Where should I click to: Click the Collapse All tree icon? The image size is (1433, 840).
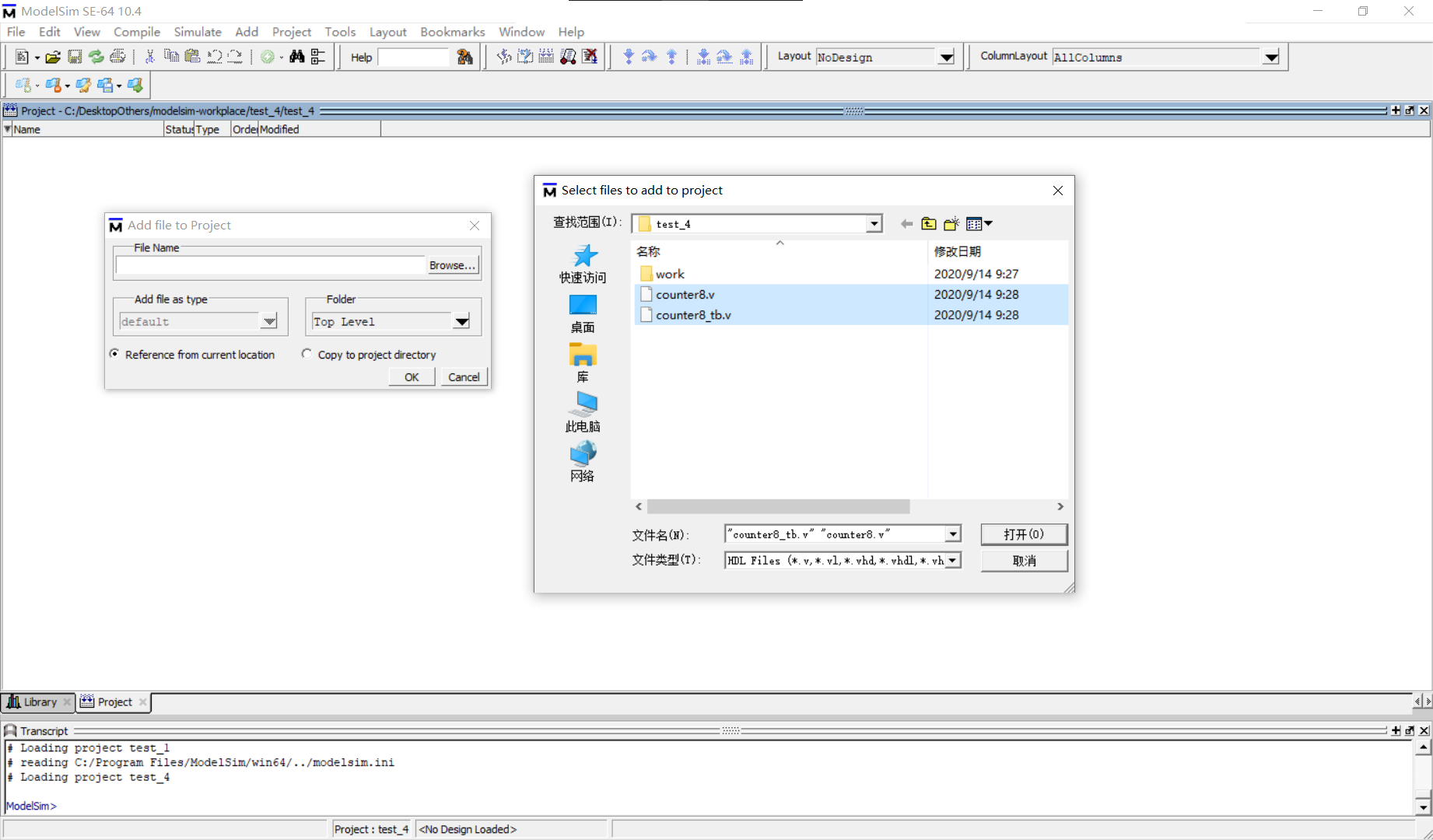point(318,57)
